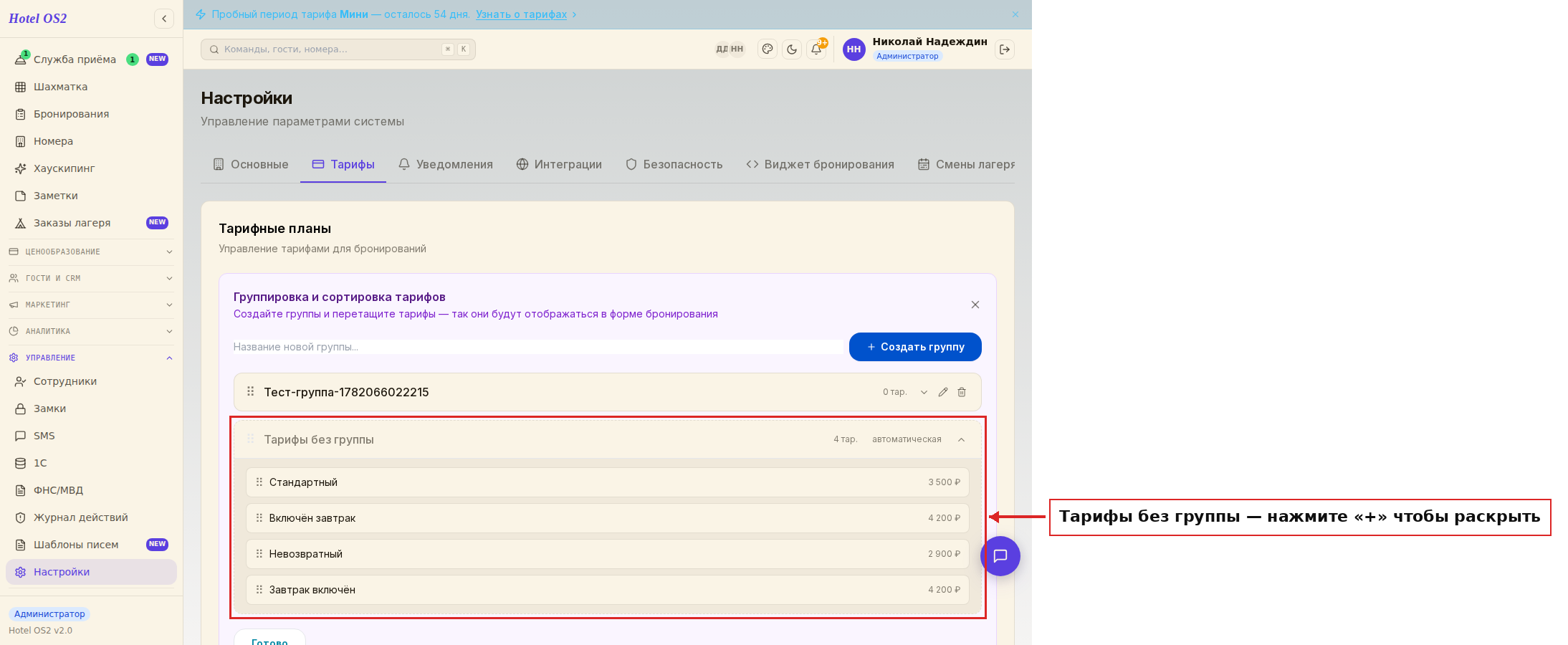This screenshot has height=645, width=1568.
Task: Close the trial period banner
Action: [x=1015, y=14]
